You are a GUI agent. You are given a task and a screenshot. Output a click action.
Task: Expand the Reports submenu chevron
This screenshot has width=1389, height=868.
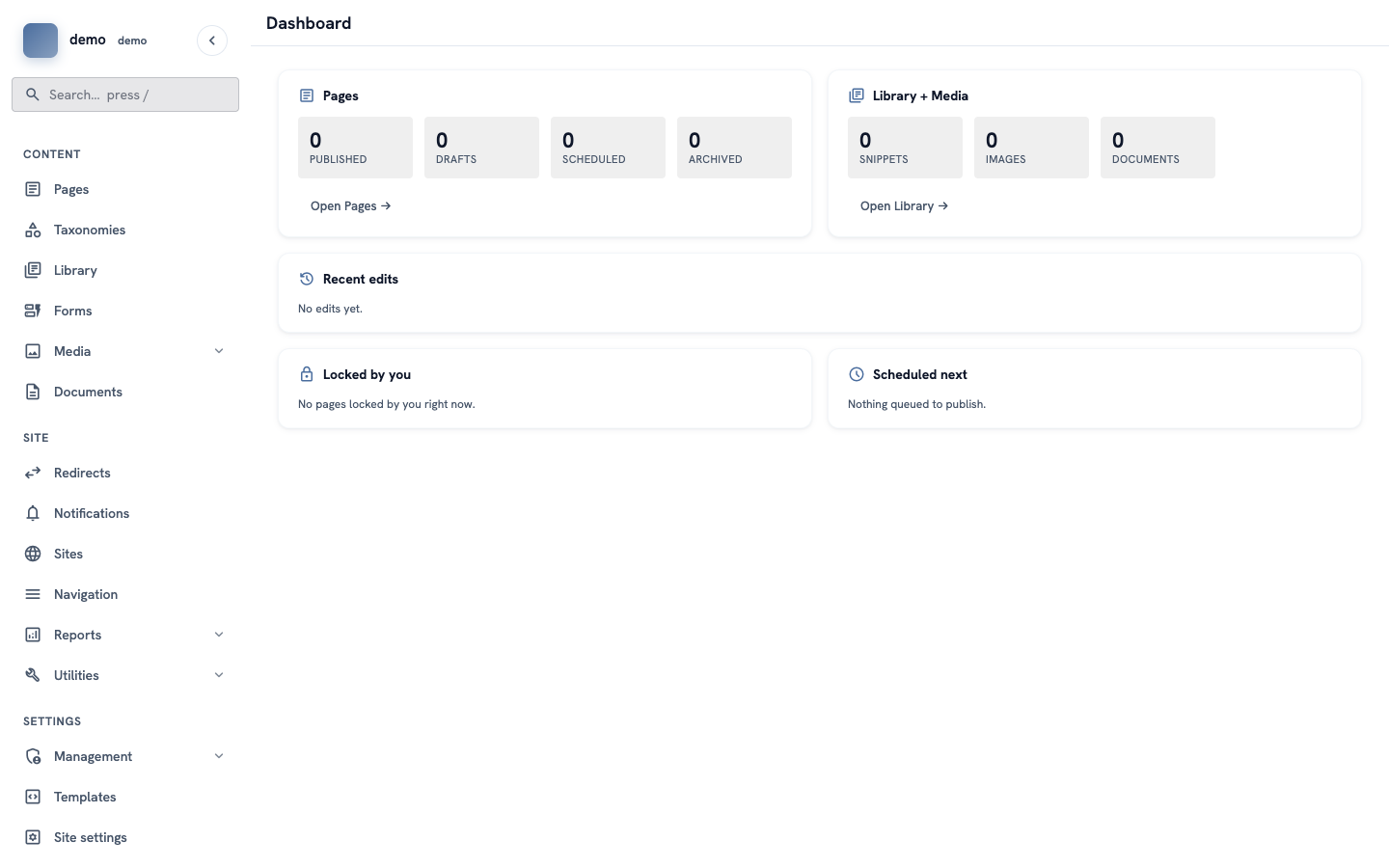(x=219, y=635)
